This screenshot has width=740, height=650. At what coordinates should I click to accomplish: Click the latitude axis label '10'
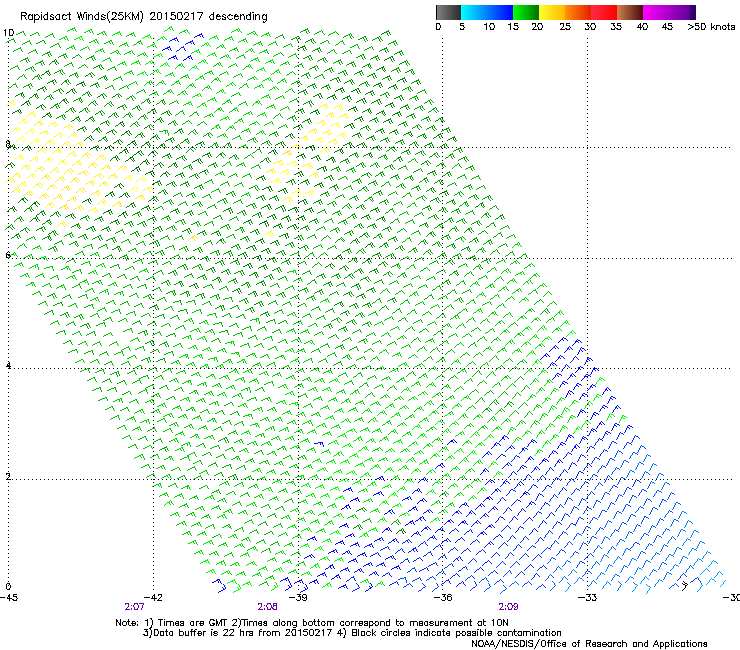click(x=8, y=33)
